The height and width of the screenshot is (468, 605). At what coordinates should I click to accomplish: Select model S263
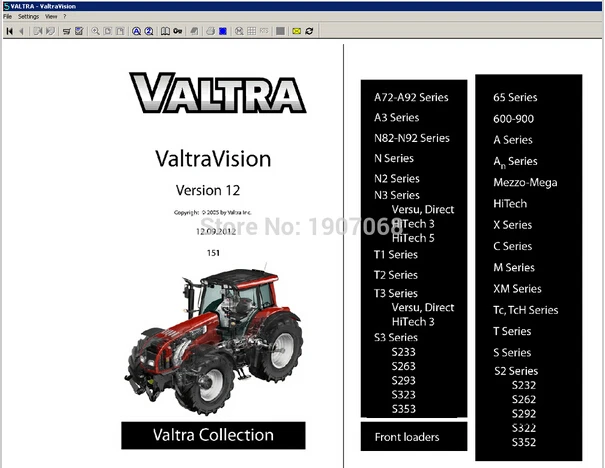[x=404, y=366]
